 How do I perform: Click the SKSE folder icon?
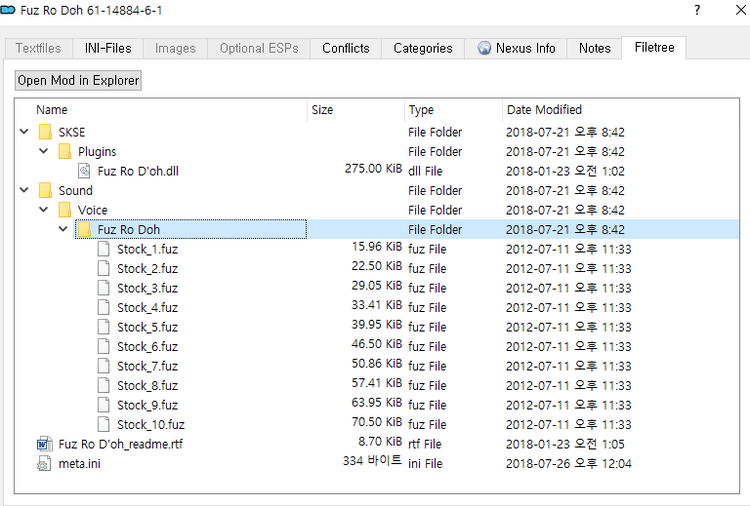[45, 132]
